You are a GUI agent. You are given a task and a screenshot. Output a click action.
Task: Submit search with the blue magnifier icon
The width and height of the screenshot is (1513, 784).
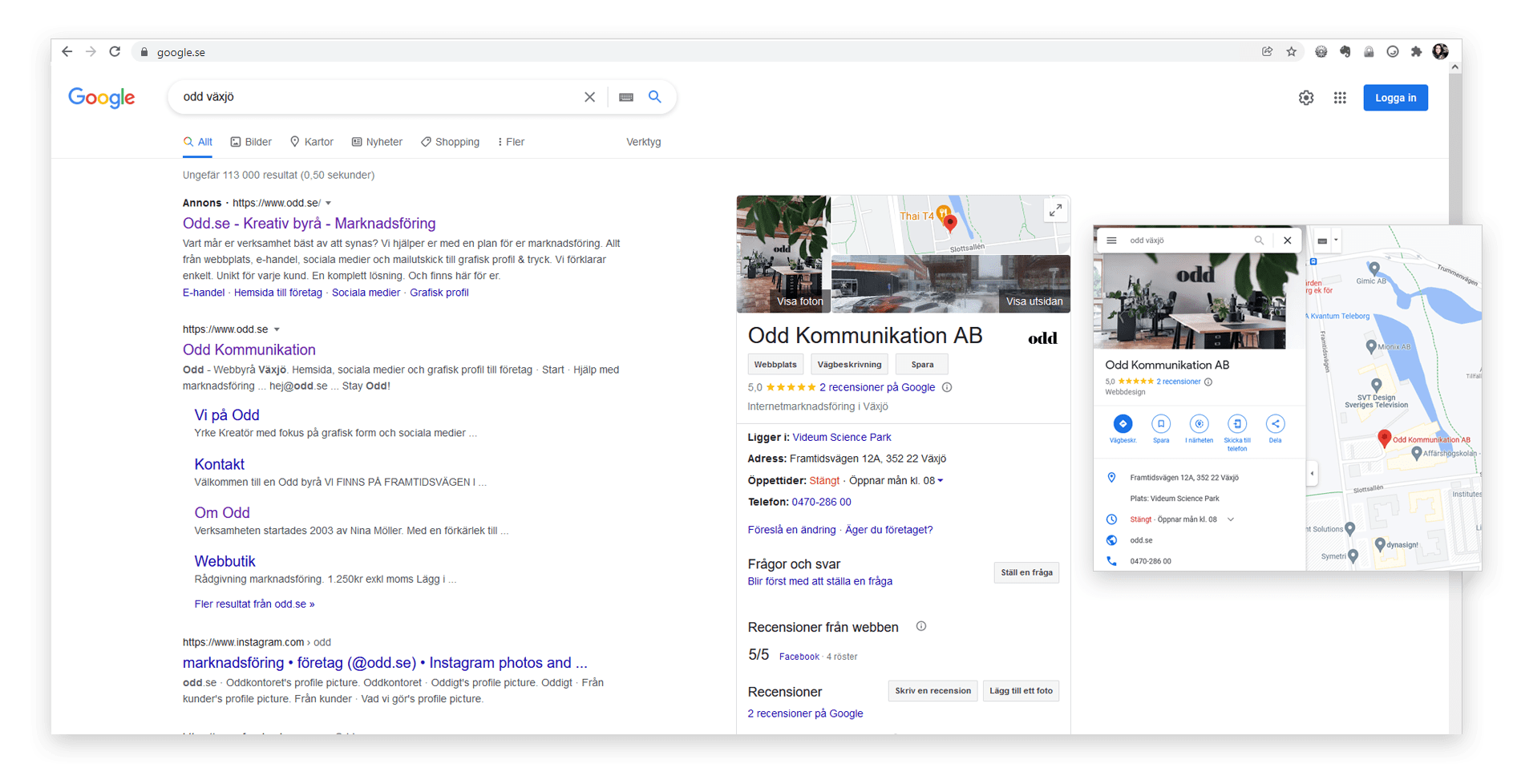tap(655, 97)
